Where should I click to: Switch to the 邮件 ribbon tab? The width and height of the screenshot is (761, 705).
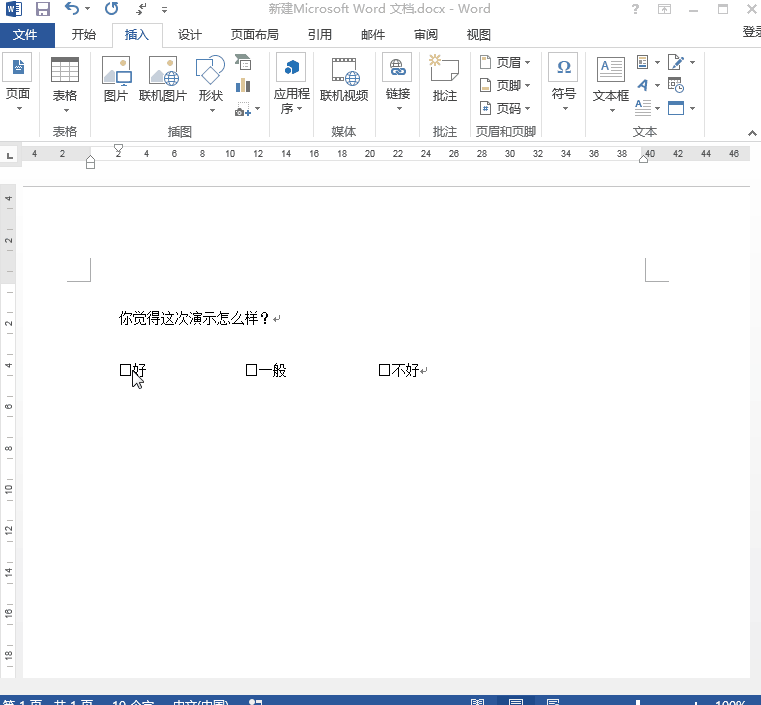coord(373,34)
